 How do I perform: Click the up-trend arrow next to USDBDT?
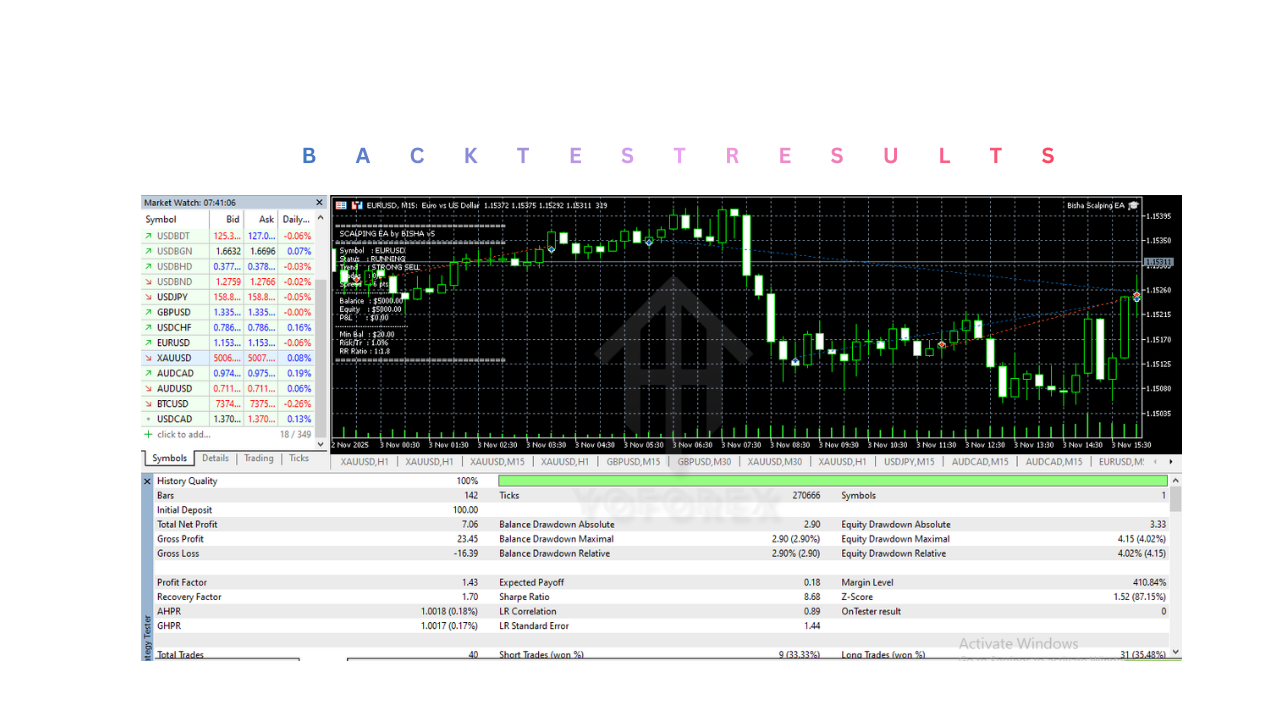148,235
